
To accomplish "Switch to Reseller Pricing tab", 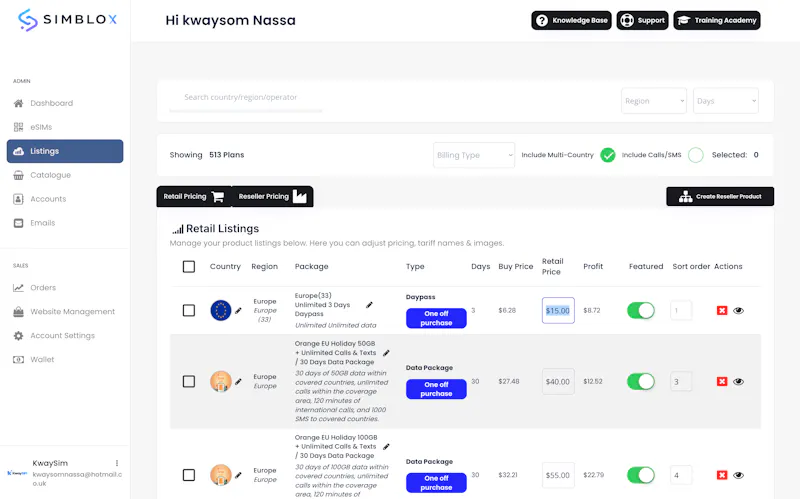I will click(x=272, y=196).
